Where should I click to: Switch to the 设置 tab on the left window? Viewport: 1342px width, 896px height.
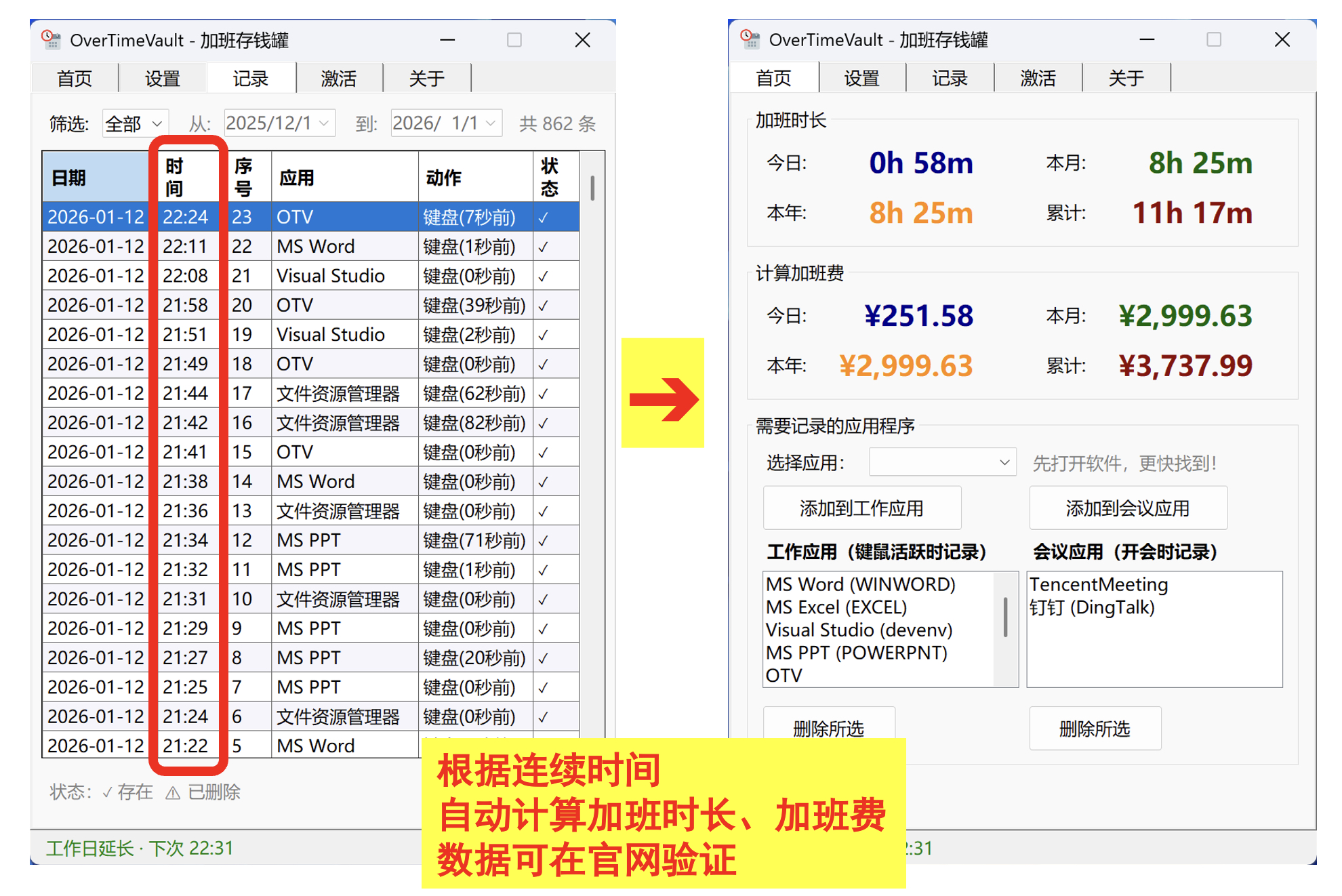point(162,78)
